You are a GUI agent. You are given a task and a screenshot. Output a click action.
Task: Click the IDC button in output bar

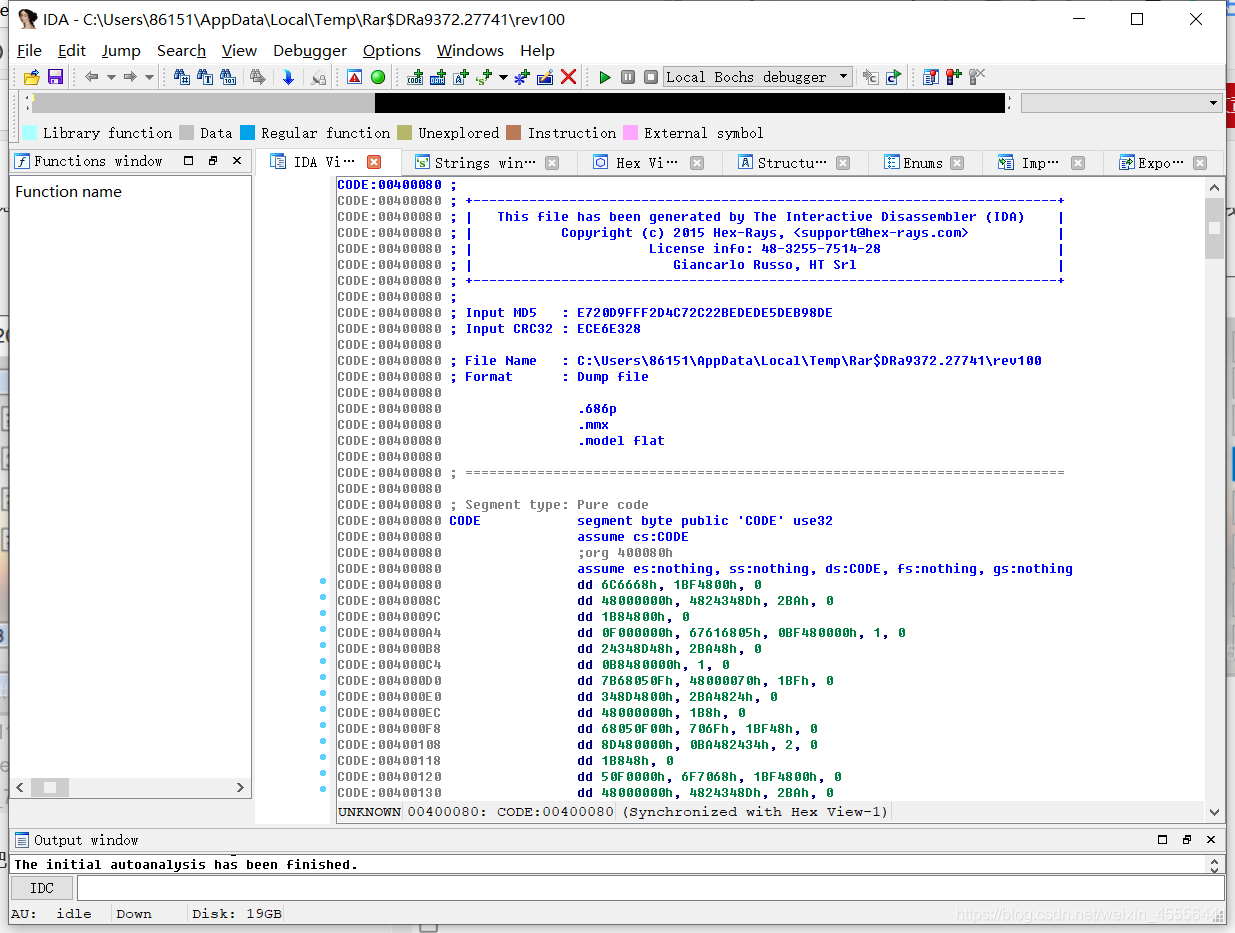(x=42, y=888)
